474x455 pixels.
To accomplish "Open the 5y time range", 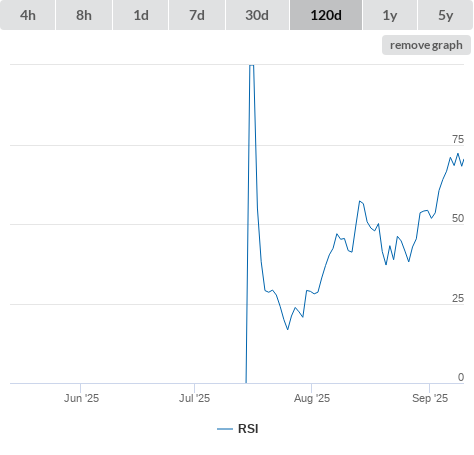I will pyautogui.click(x=445, y=15).
